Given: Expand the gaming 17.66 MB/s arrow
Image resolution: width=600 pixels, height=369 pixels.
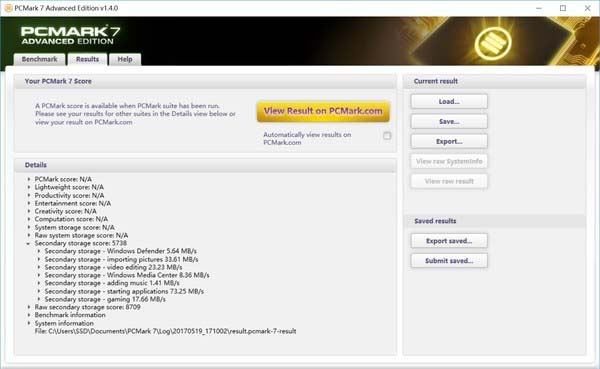Looking at the screenshot, I should pos(39,299).
